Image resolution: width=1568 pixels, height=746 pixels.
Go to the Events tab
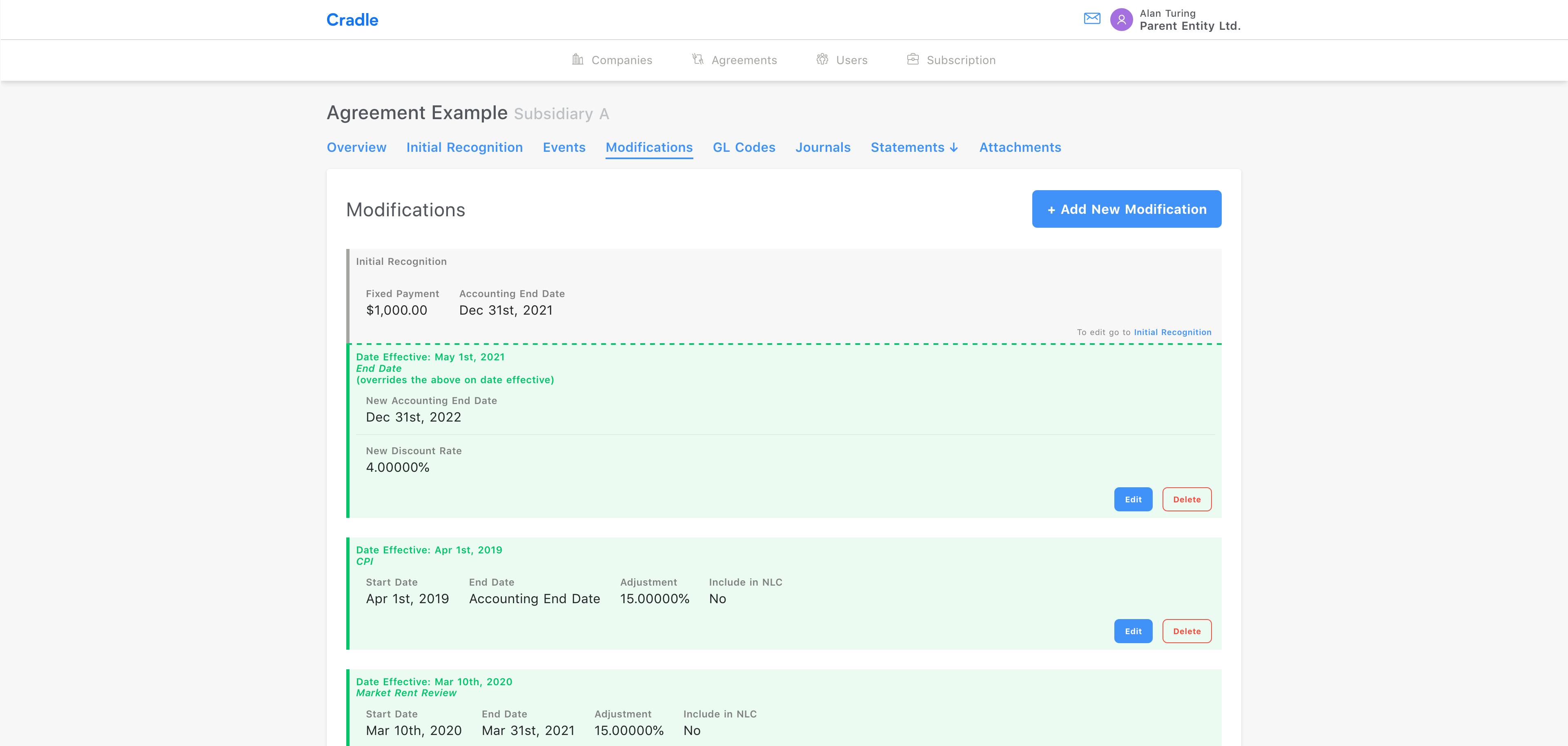[x=563, y=147]
